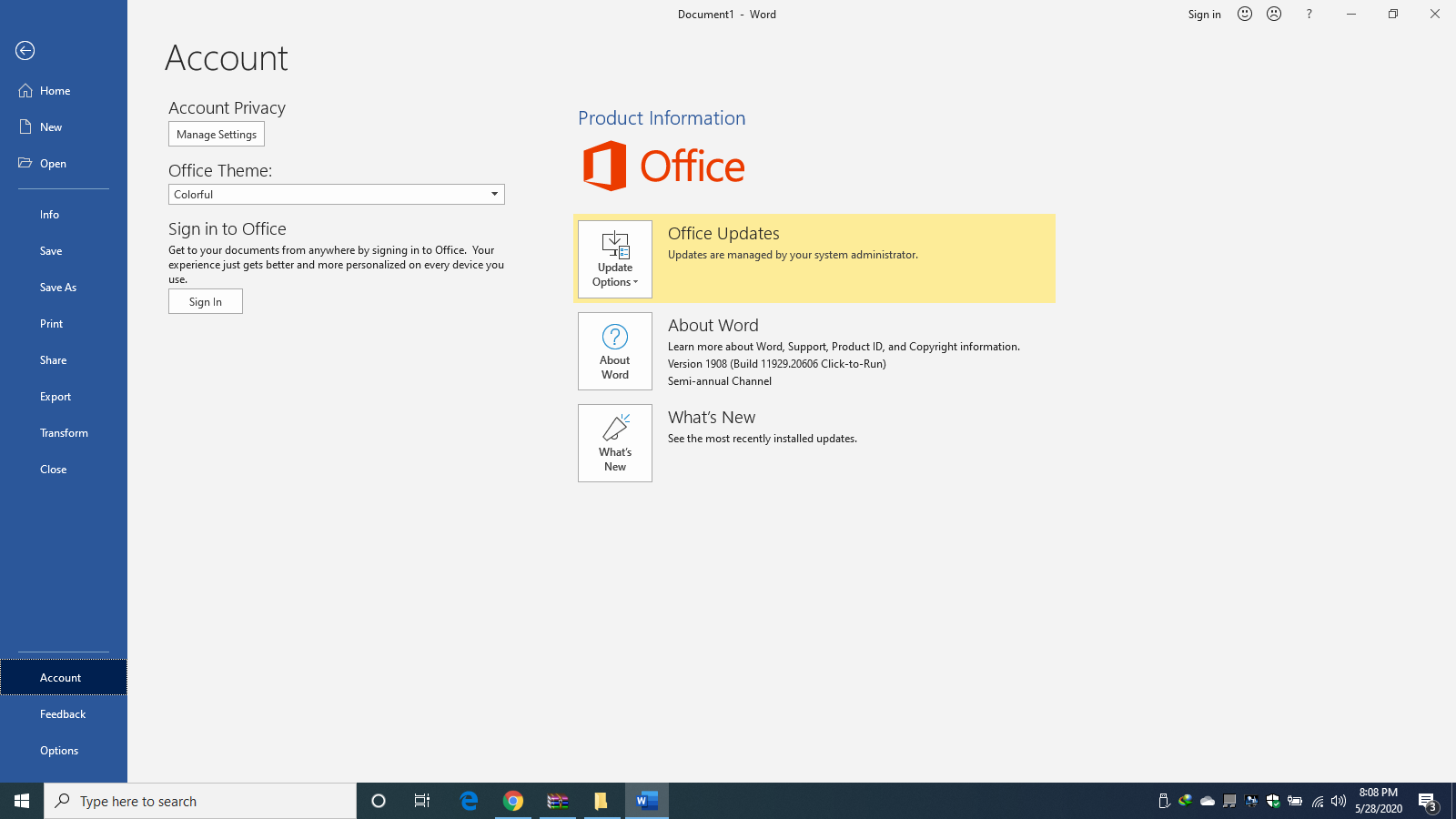Click the Word icon on the taskbar

click(x=647, y=801)
